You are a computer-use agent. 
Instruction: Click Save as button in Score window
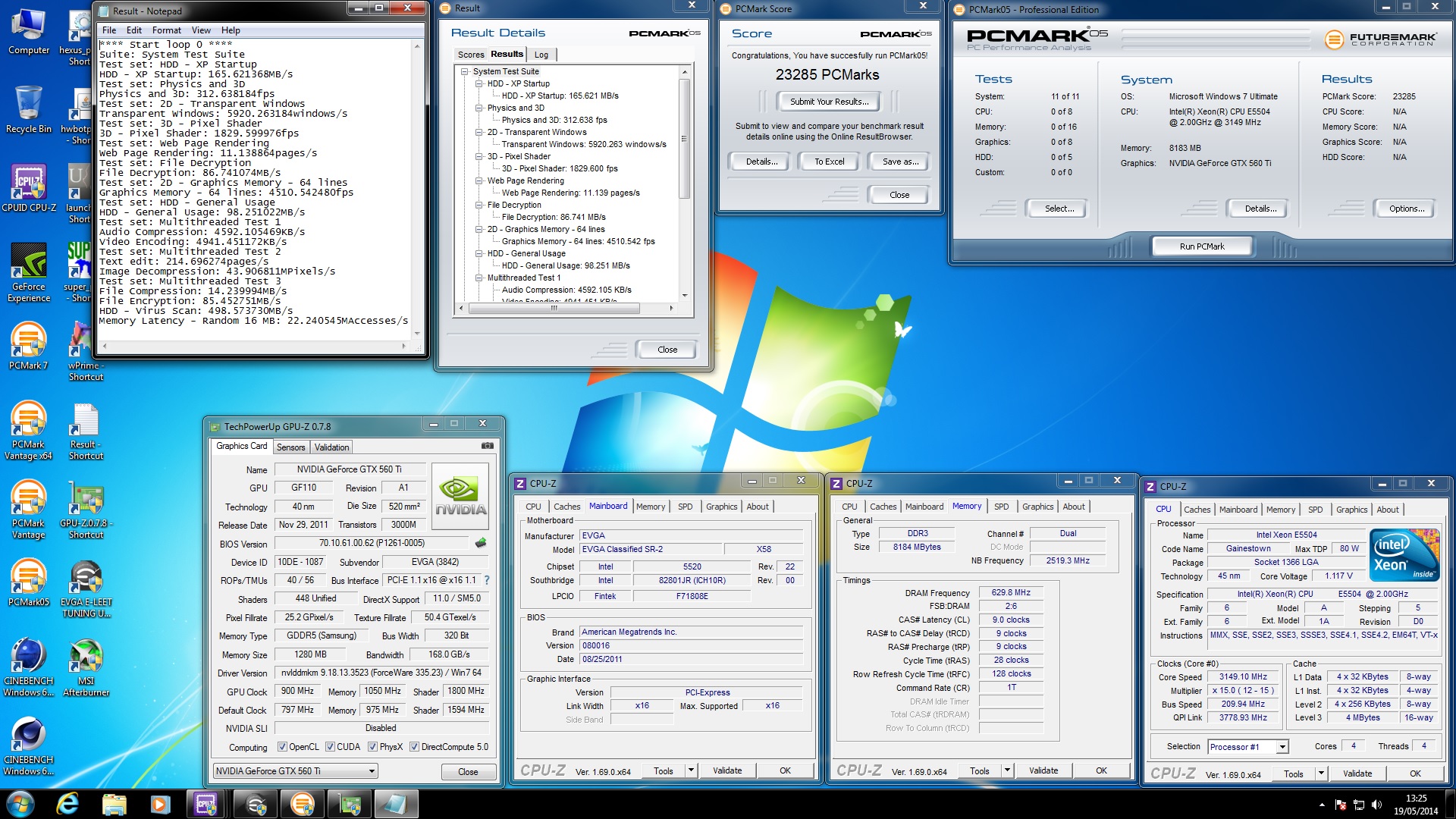pos(900,162)
